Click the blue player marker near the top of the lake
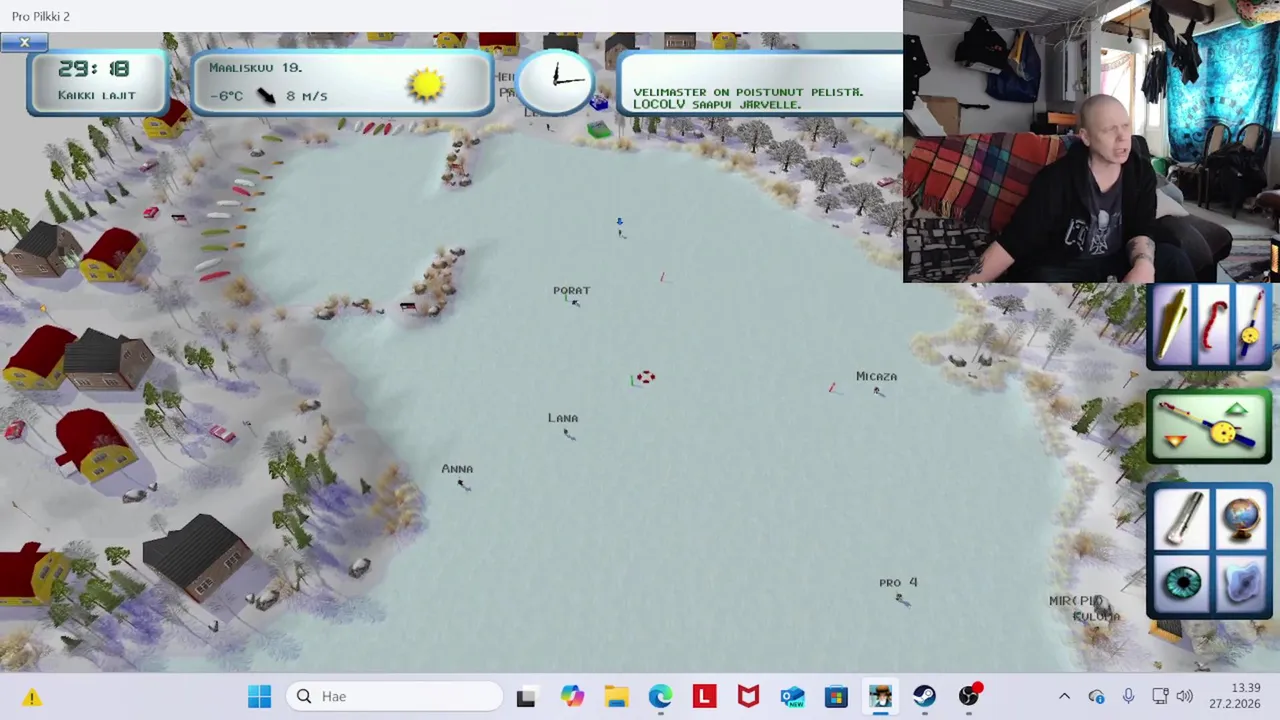1280x720 pixels. pos(619,222)
